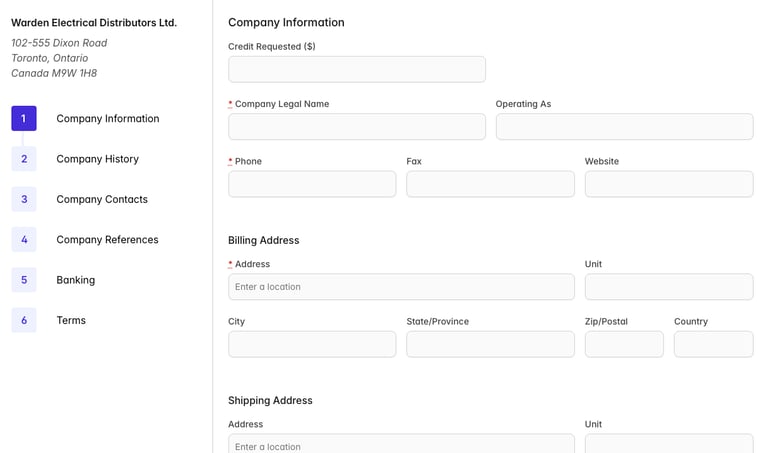The height and width of the screenshot is (453, 768).
Task: Select the Website text field
Action: (668, 184)
